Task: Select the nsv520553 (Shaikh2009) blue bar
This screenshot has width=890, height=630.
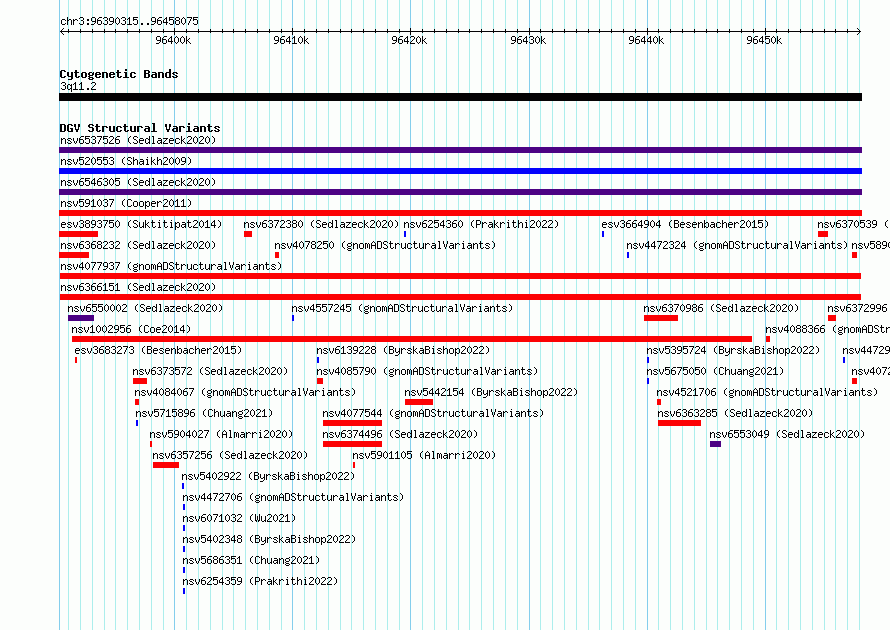Action: coord(460,171)
